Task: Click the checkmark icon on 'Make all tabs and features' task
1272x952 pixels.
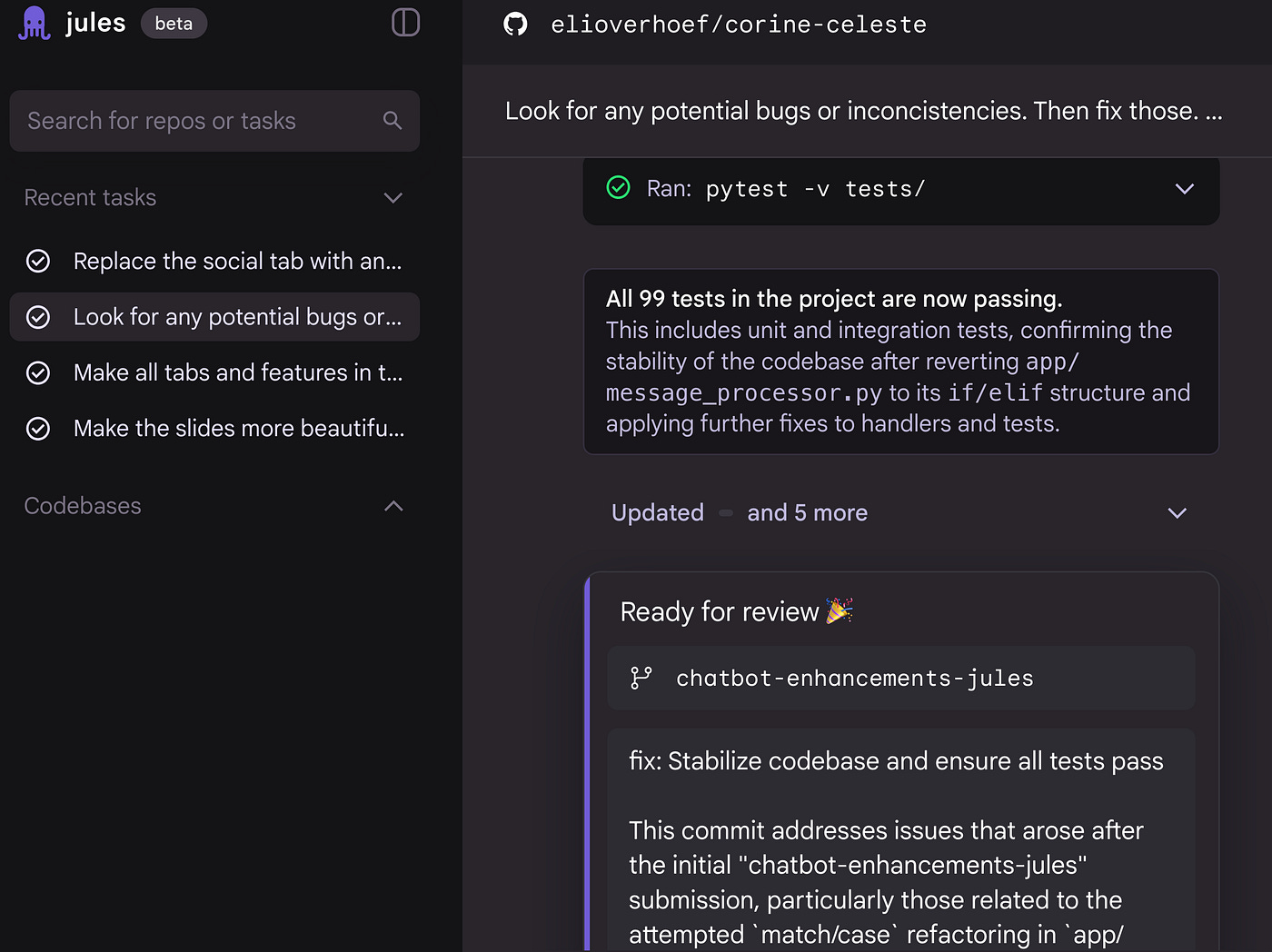Action: (x=37, y=372)
